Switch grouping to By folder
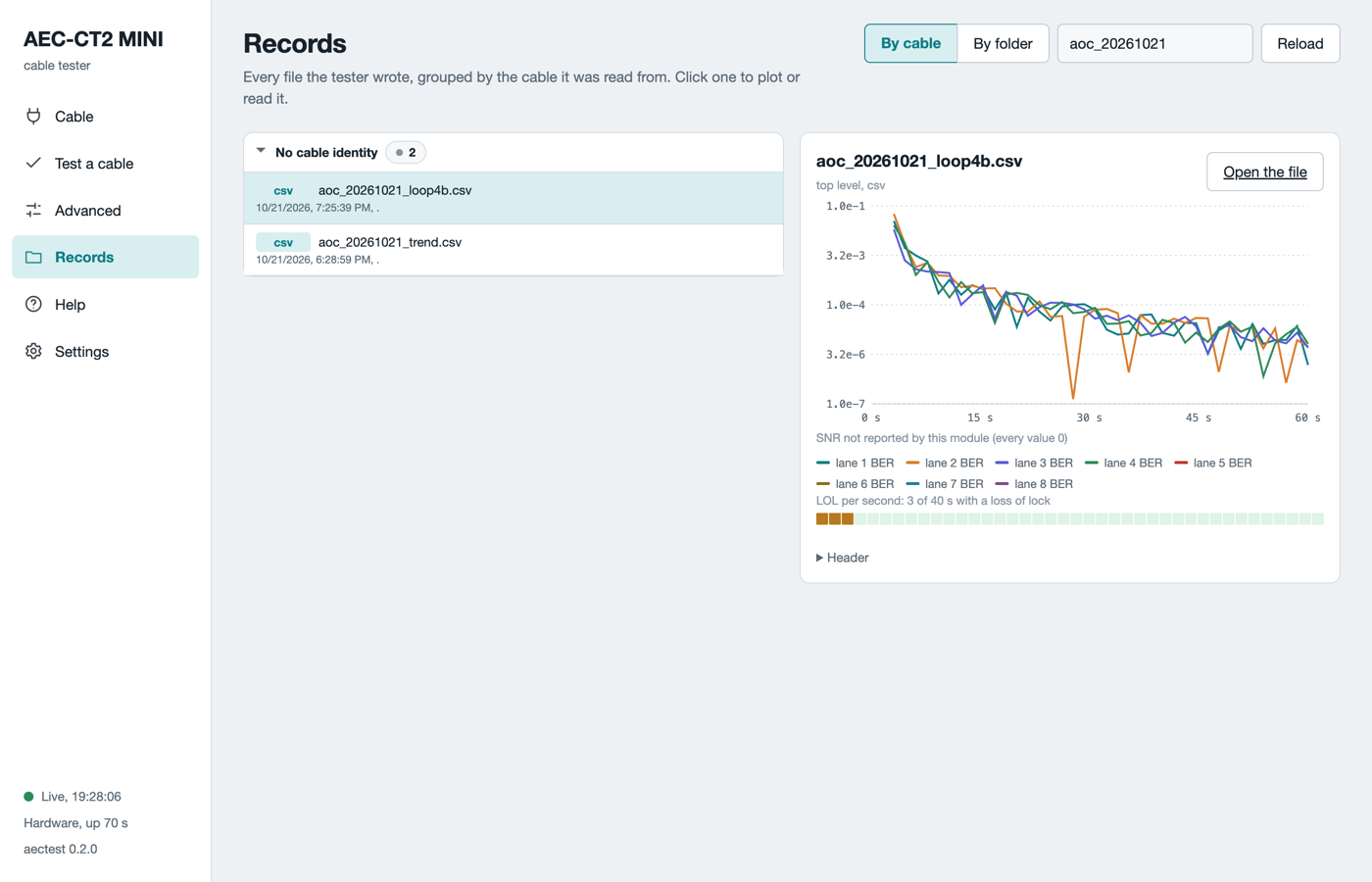Image resolution: width=1372 pixels, height=882 pixels. pyautogui.click(x=1003, y=43)
